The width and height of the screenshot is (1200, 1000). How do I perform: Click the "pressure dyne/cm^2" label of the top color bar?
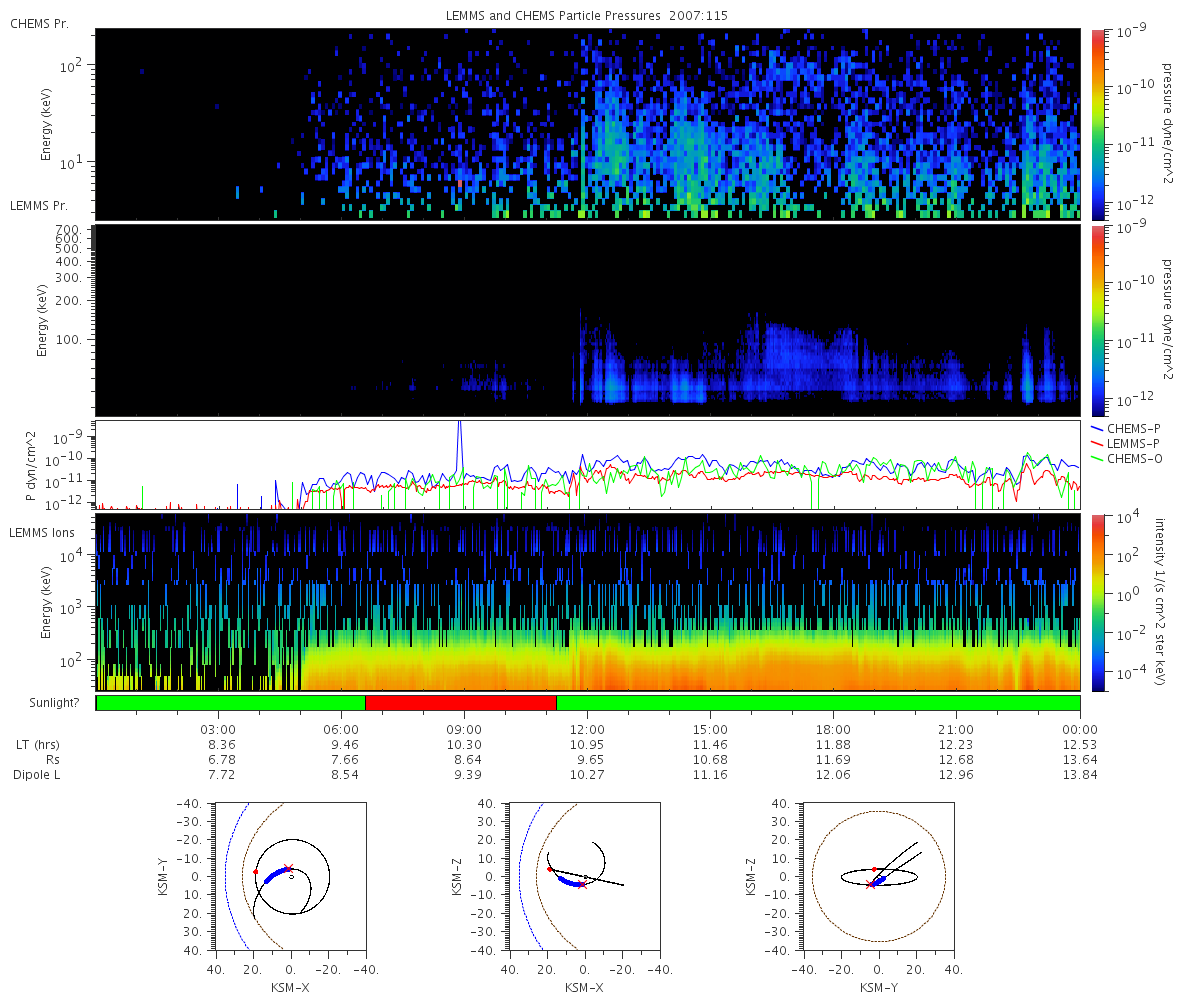[x=1167, y=123]
